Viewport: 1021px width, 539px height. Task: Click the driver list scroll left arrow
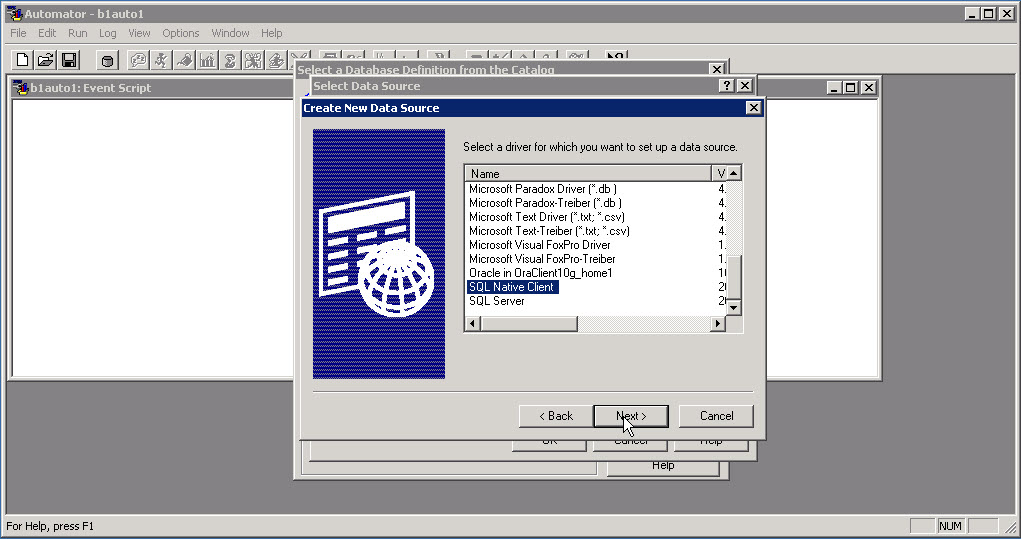[473, 323]
